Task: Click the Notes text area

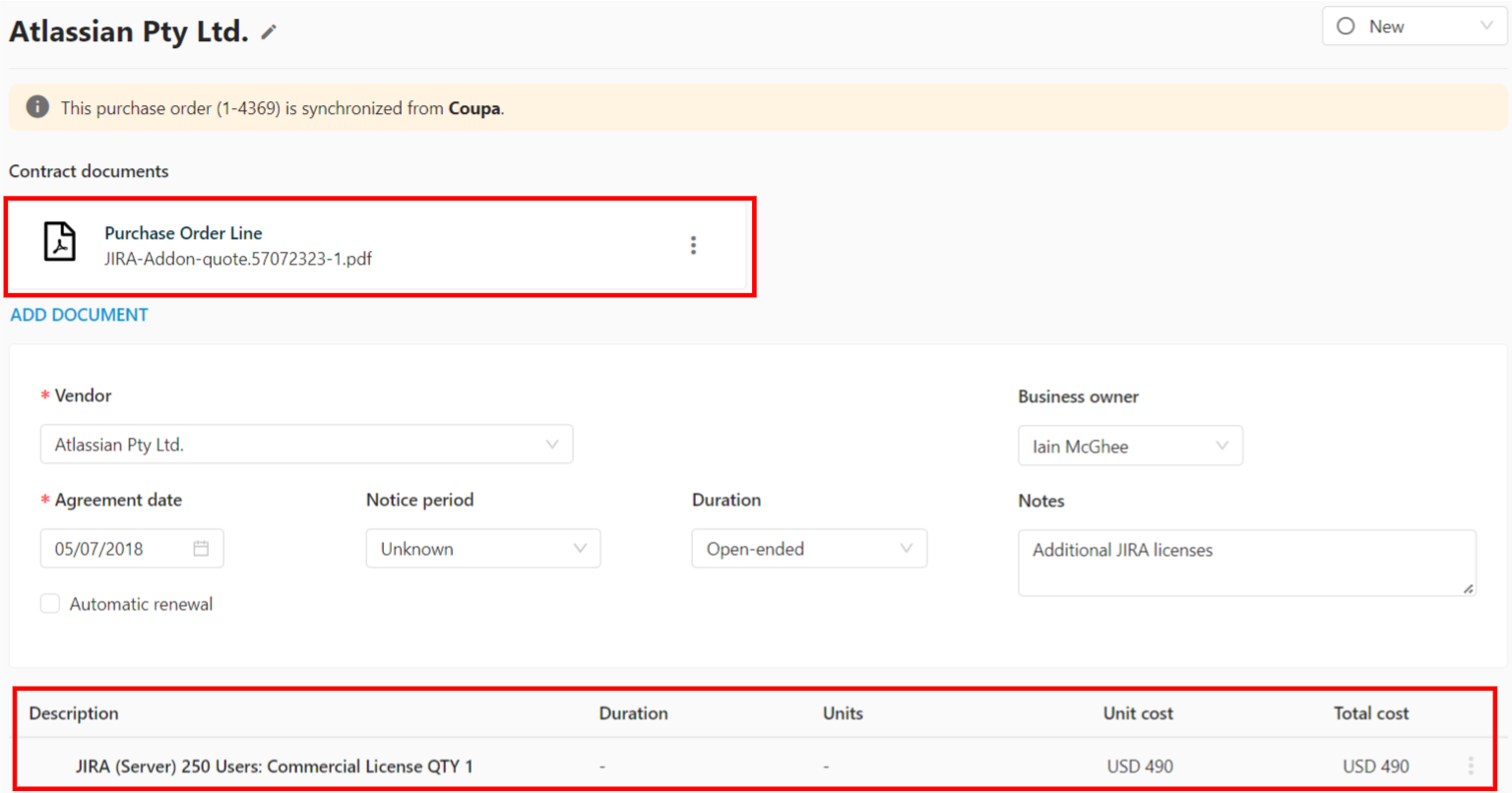Action: point(1247,563)
